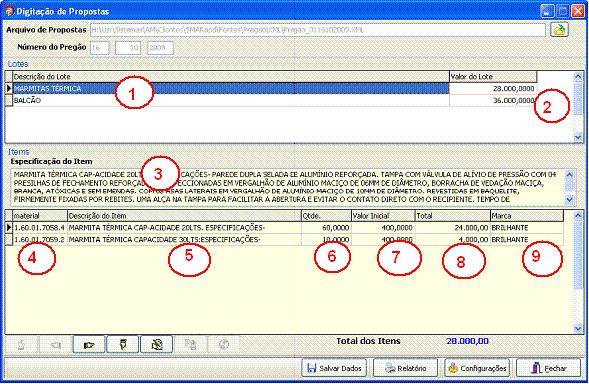589x384 pixels.
Task: Click the Marca column header
Action: point(527,216)
